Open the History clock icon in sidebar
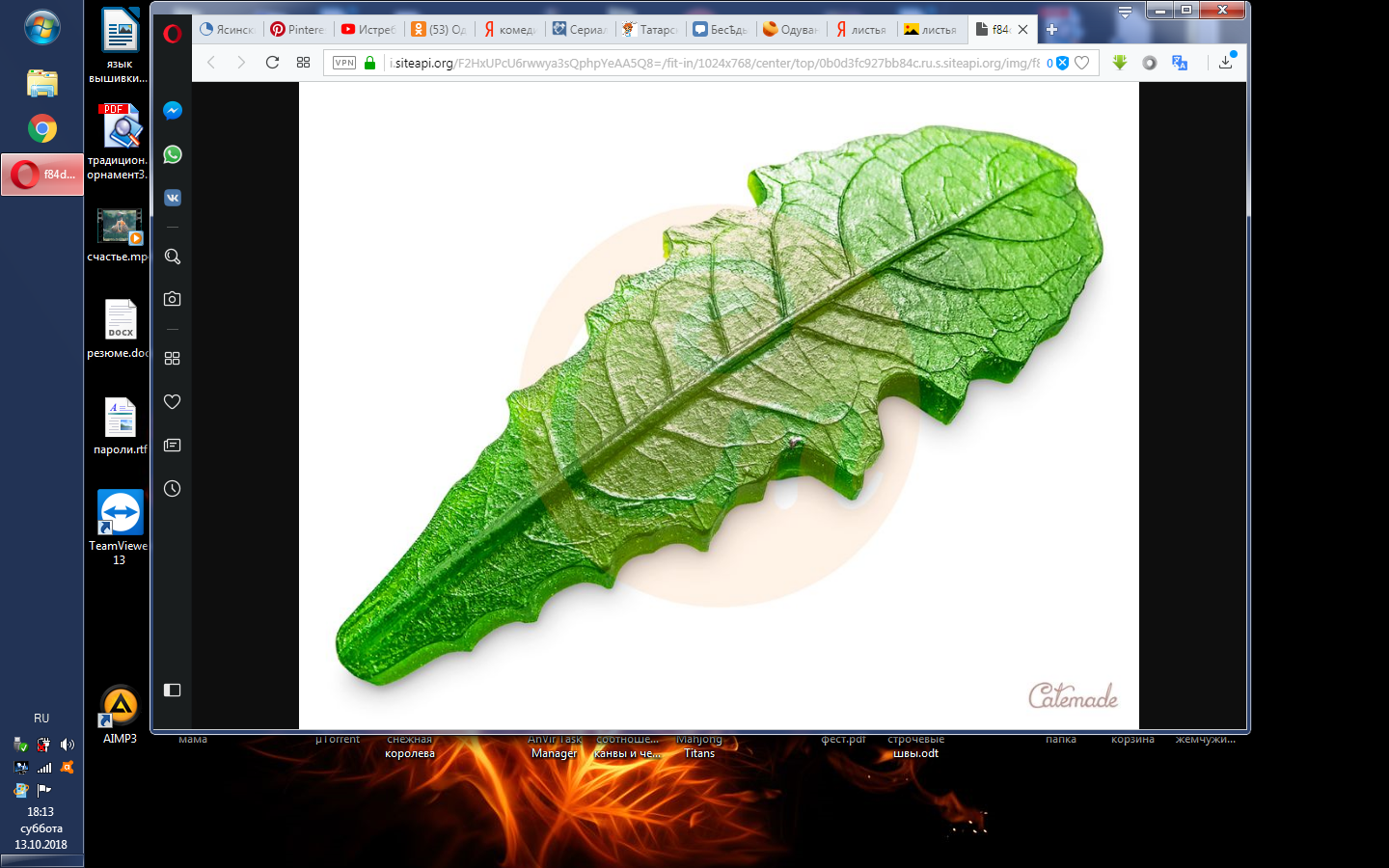The height and width of the screenshot is (868, 1389). 173,489
